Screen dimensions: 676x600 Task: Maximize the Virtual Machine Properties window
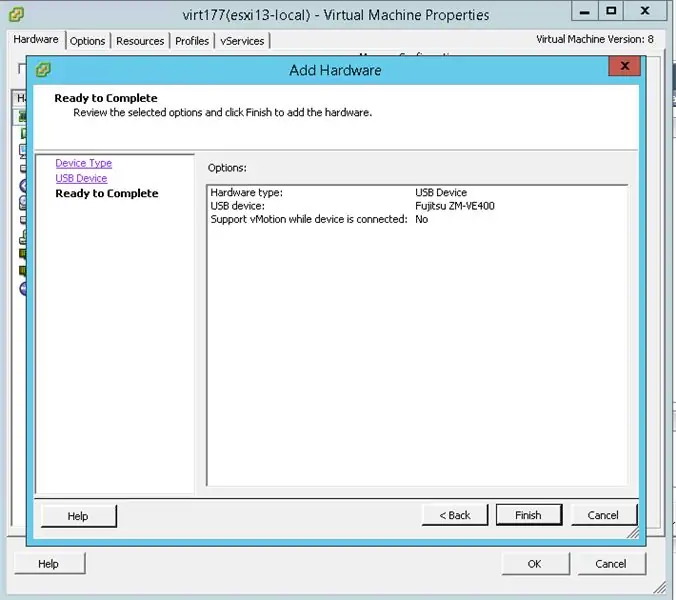611,11
